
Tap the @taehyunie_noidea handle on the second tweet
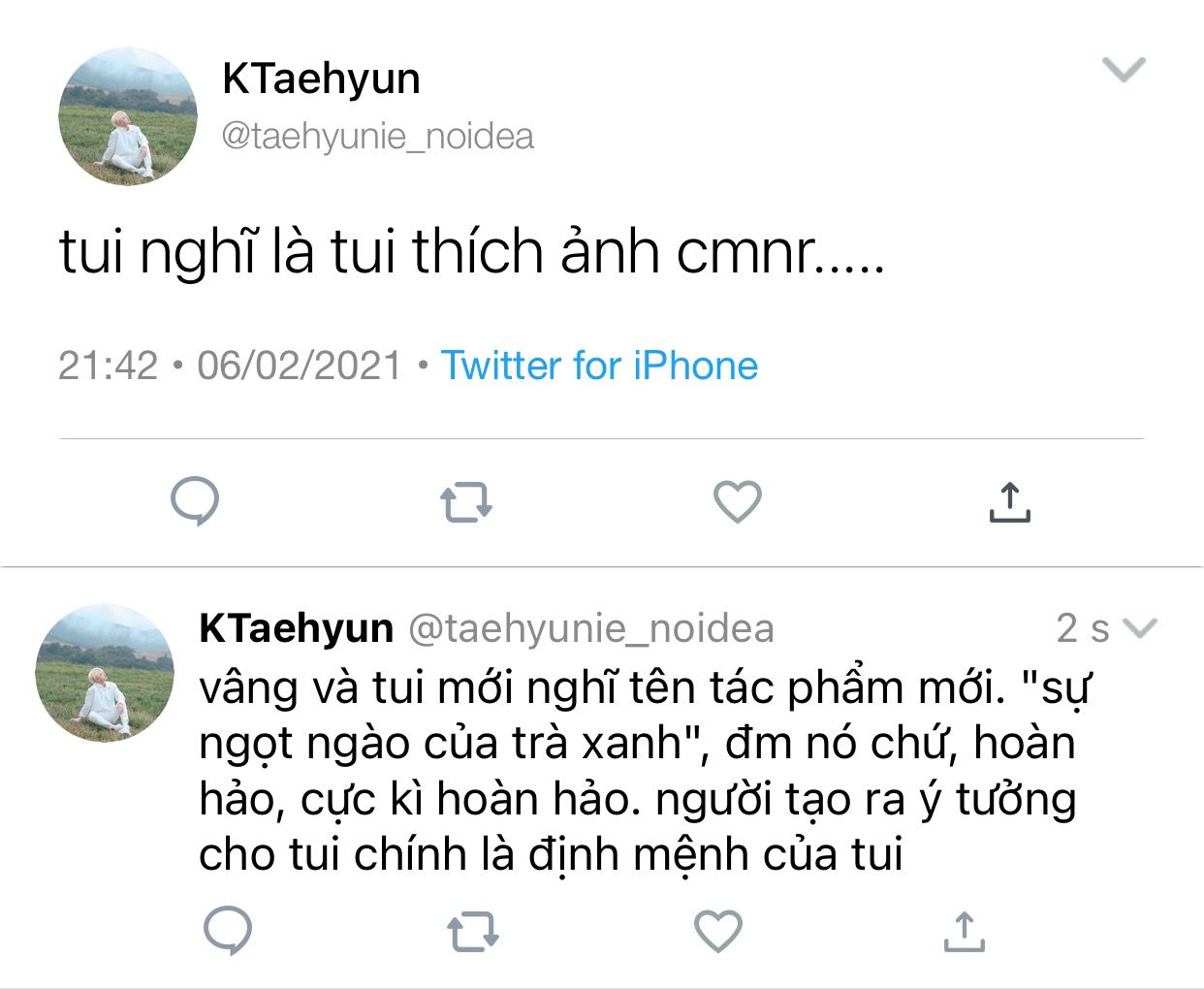pyautogui.click(x=591, y=628)
